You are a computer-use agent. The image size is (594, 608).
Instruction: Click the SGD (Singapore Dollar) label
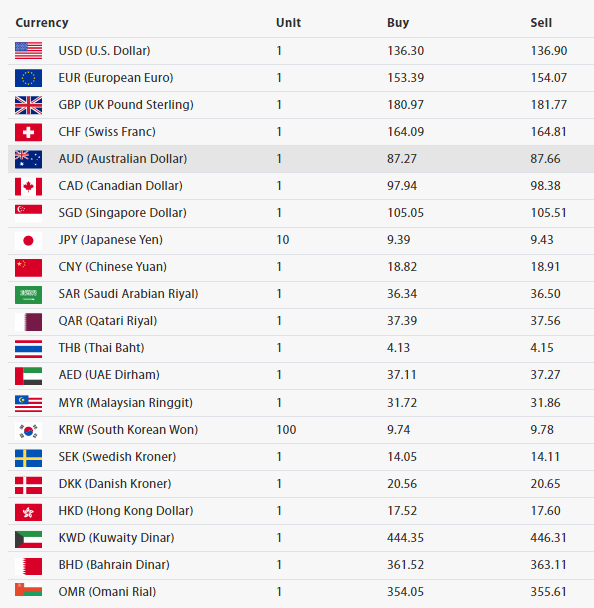(123, 212)
